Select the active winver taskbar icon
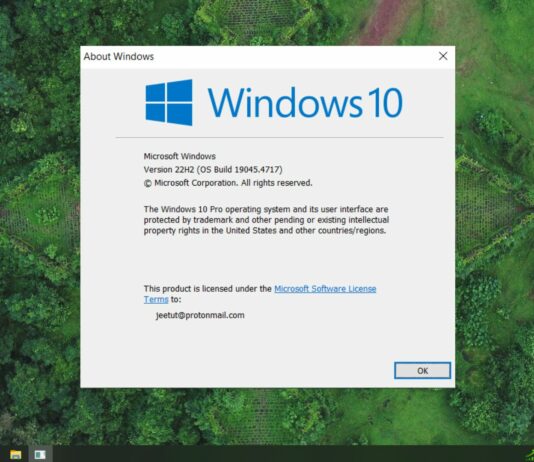 pyautogui.click(x=40, y=454)
